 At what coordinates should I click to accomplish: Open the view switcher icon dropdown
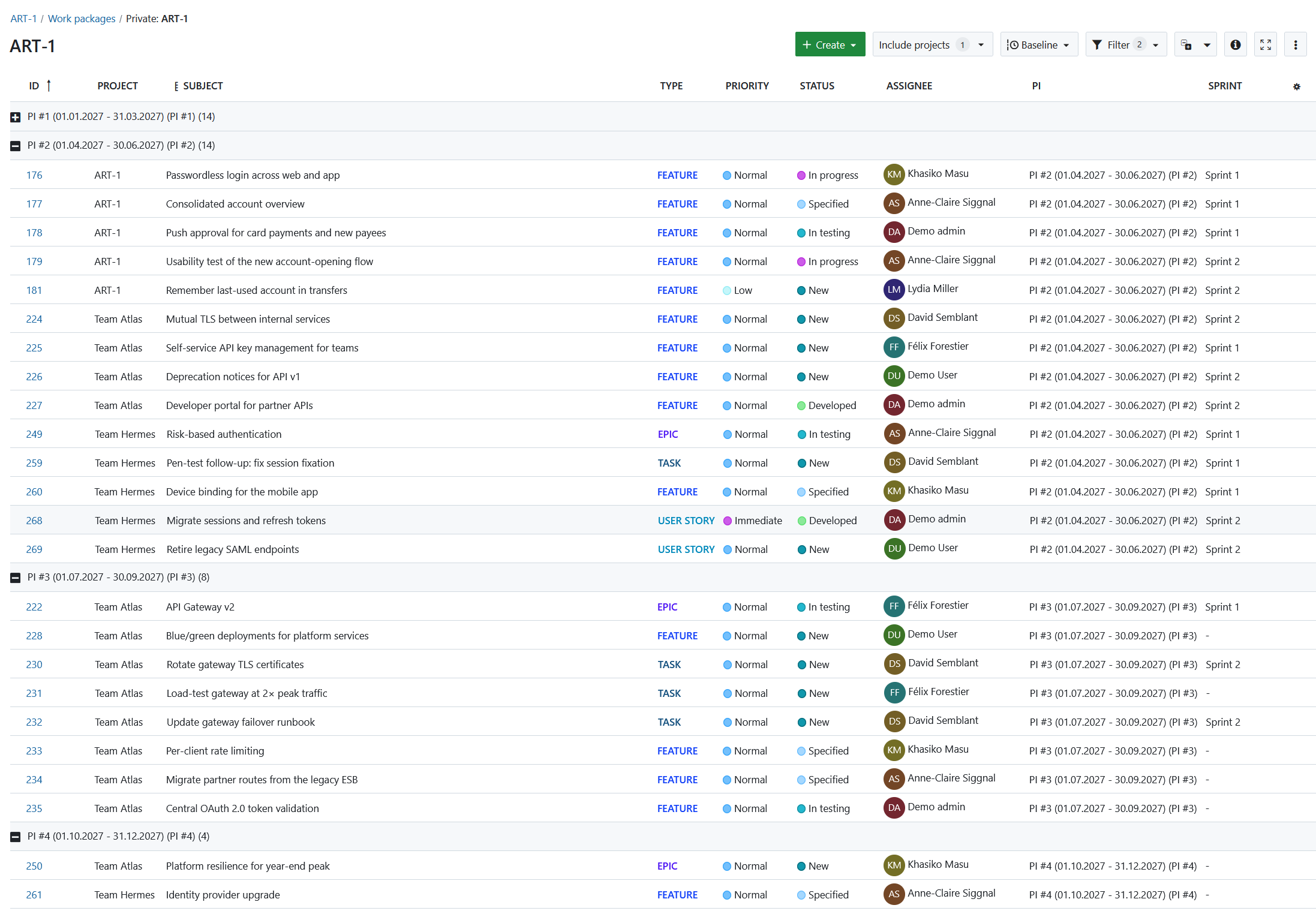click(x=1195, y=45)
